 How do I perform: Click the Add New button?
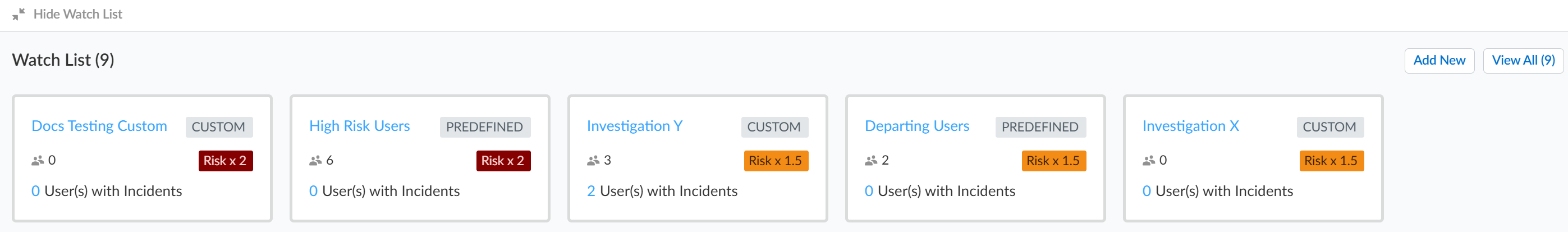click(x=1439, y=61)
